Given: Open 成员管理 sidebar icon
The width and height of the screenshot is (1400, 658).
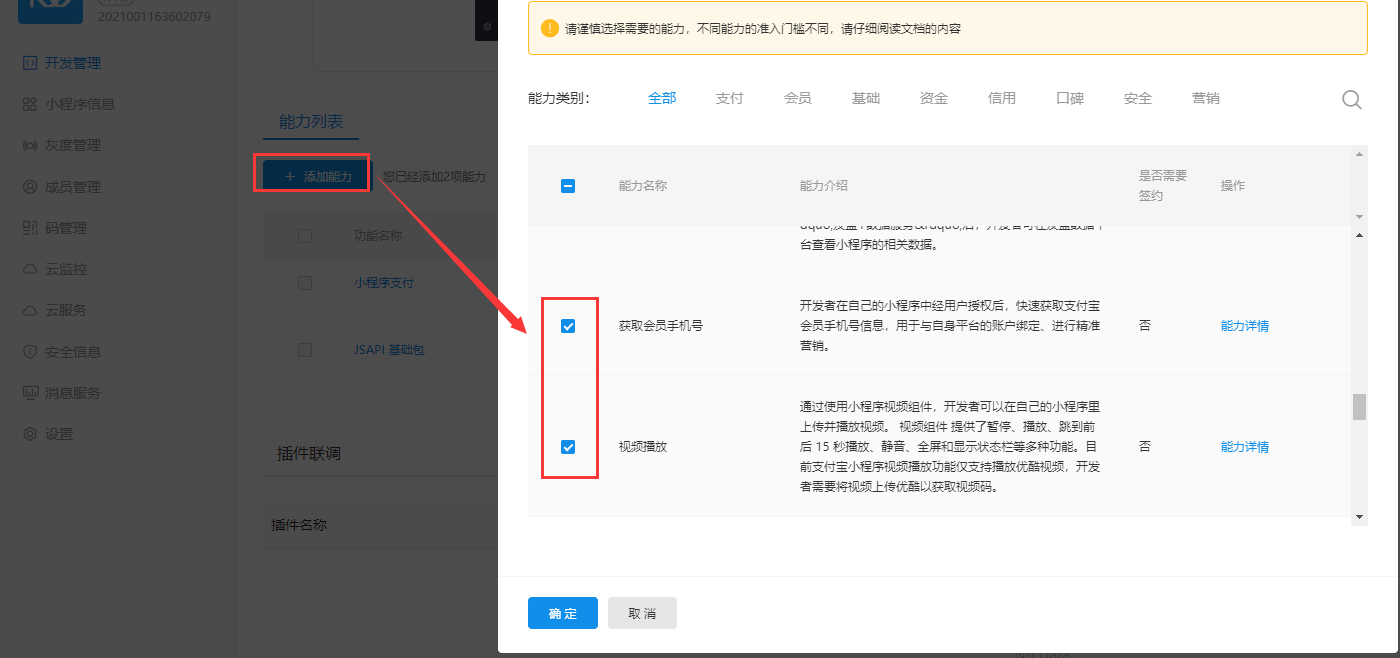Looking at the screenshot, I should pyautogui.click(x=30, y=187).
